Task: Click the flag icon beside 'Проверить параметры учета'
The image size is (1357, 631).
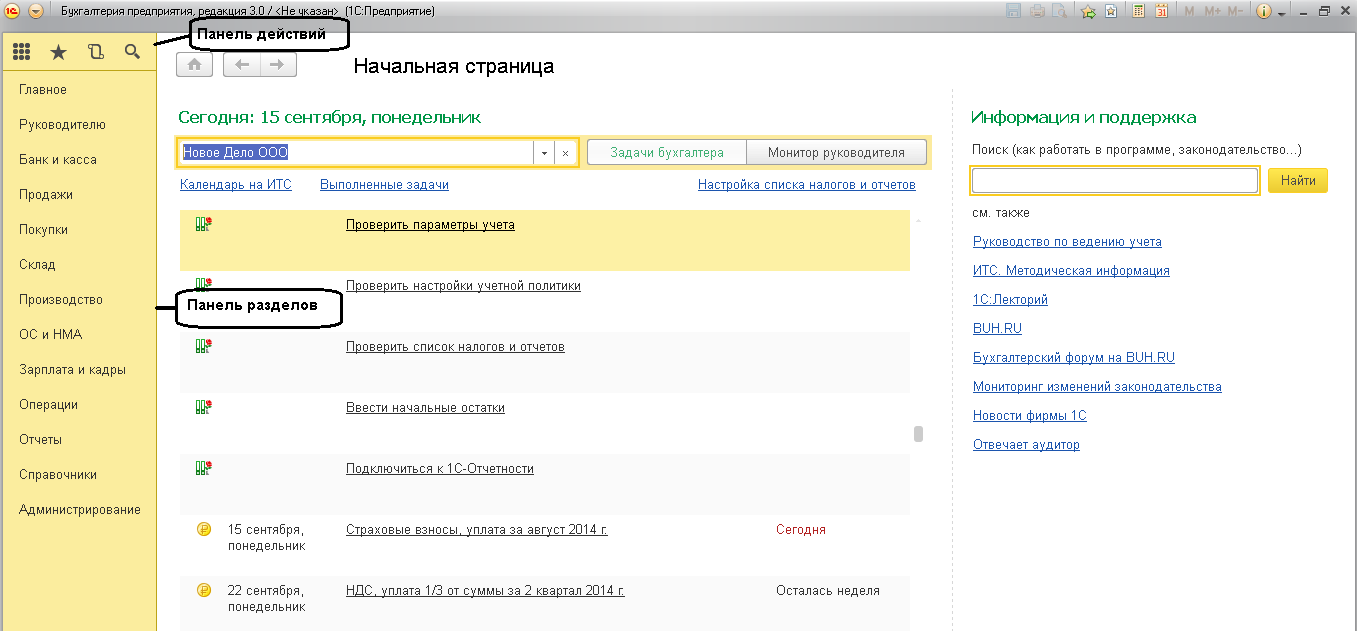Action: pyautogui.click(x=204, y=225)
